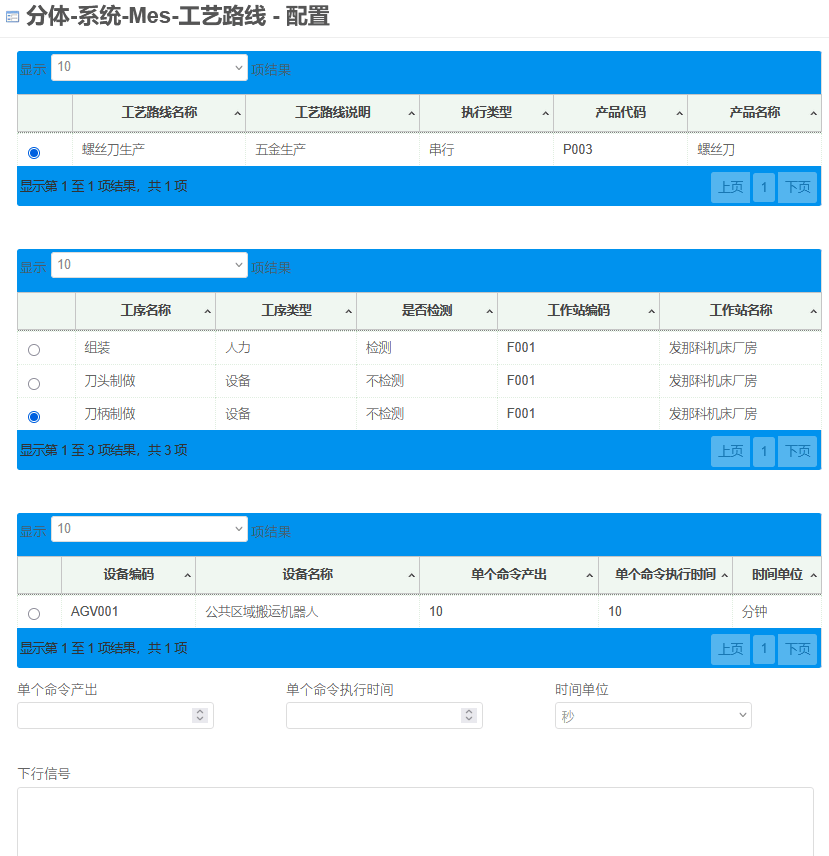
Task: Click the 分钟 time unit cell
Action: 777,611
